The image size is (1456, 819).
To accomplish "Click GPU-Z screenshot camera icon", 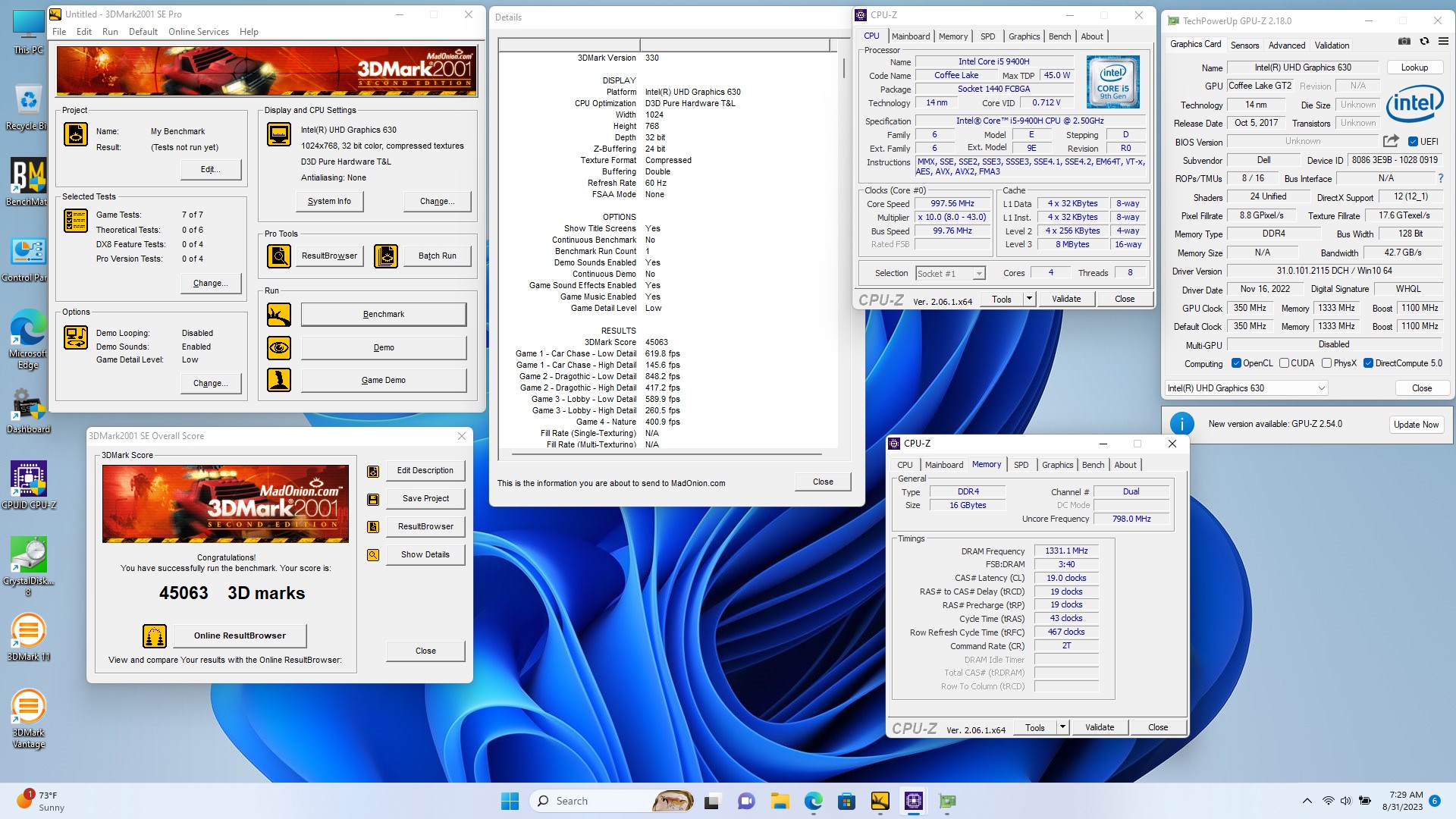I will tap(1404, 42).
